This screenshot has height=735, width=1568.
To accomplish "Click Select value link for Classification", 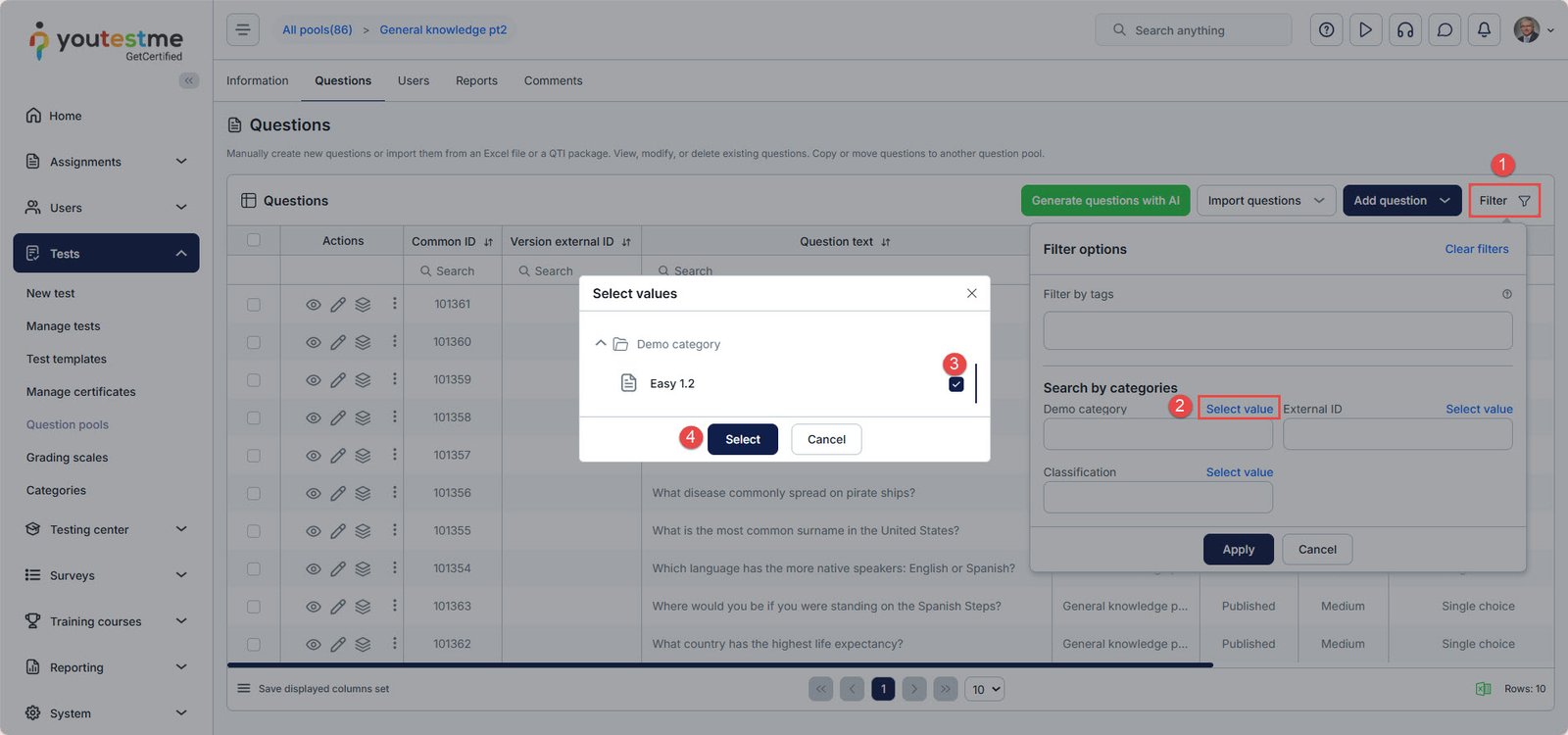I will click(x=1240, y=472).
